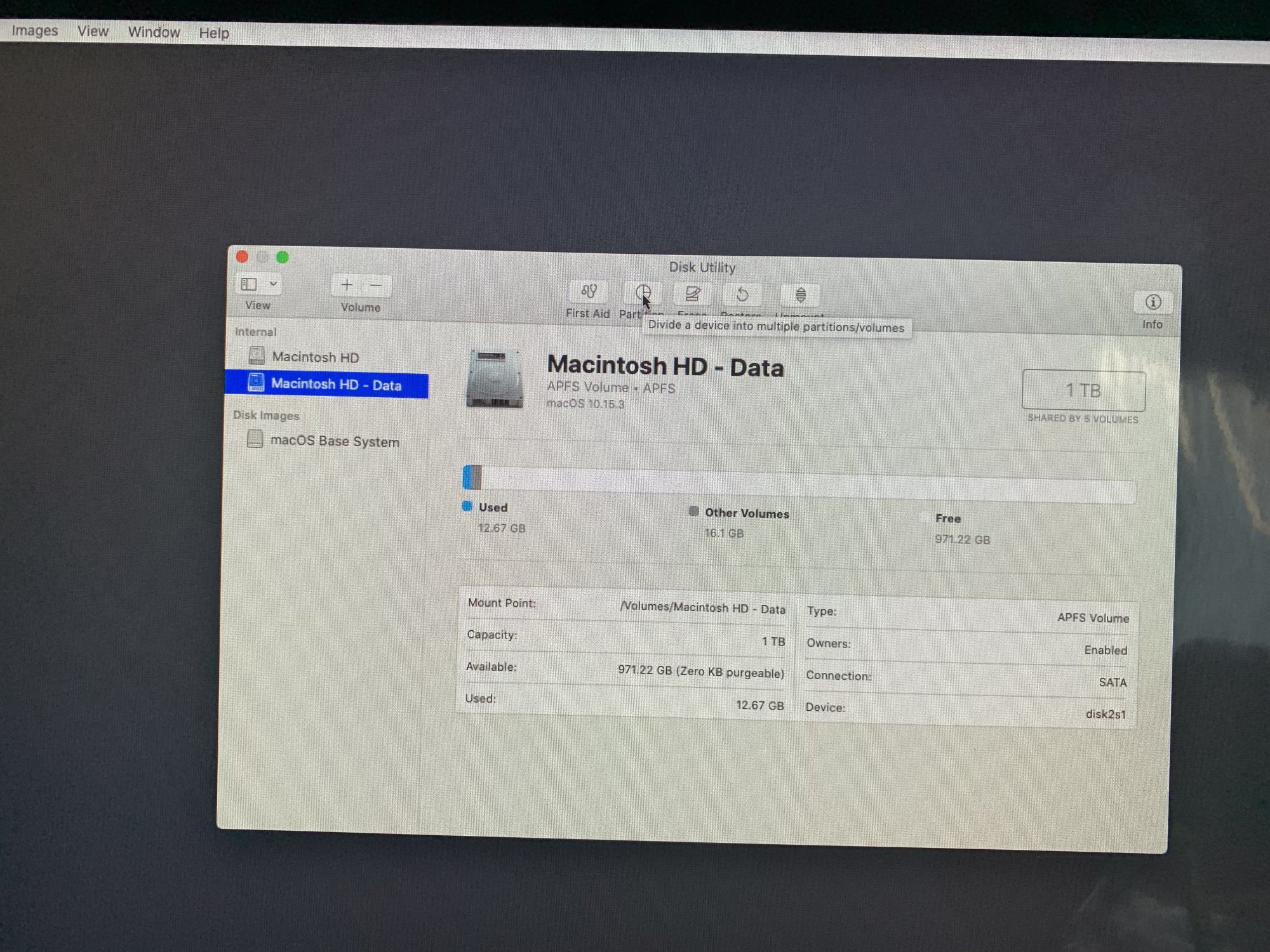Click the Disk Images sidebar heading
This screenshot has width=1270, height=952.
(266, 415)
